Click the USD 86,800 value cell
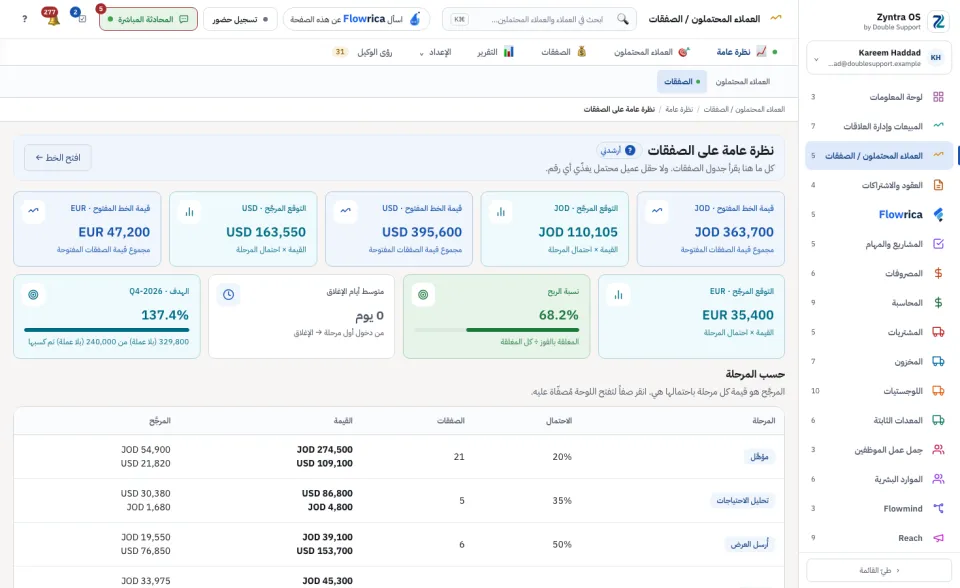This screenshot has width=960, height=588. coord(327,493)
